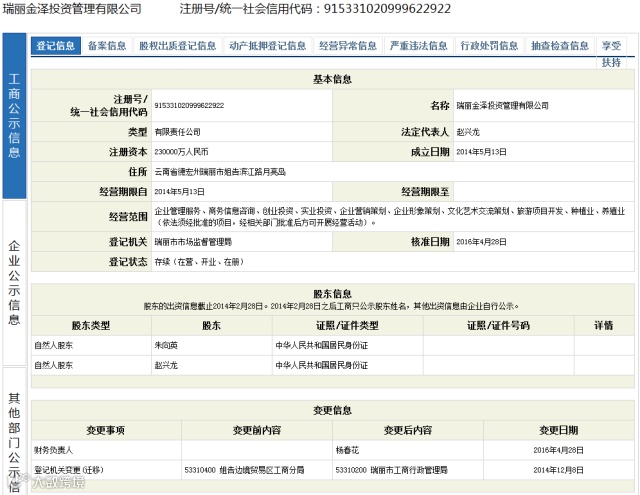Open the 其他部门公示信息 sidebar section

tap(14, 432)
